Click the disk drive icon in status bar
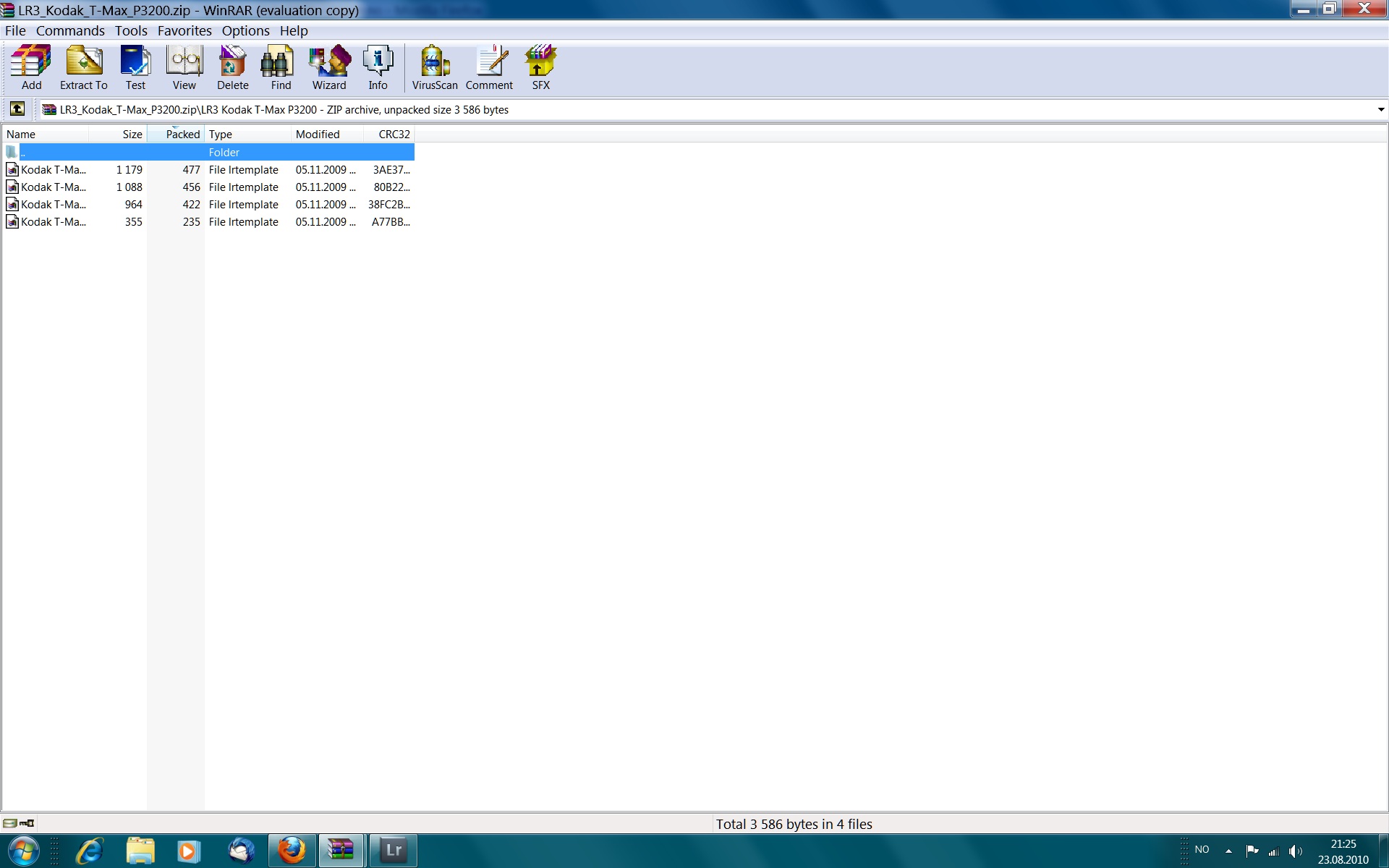 click(x=10, y=823)
